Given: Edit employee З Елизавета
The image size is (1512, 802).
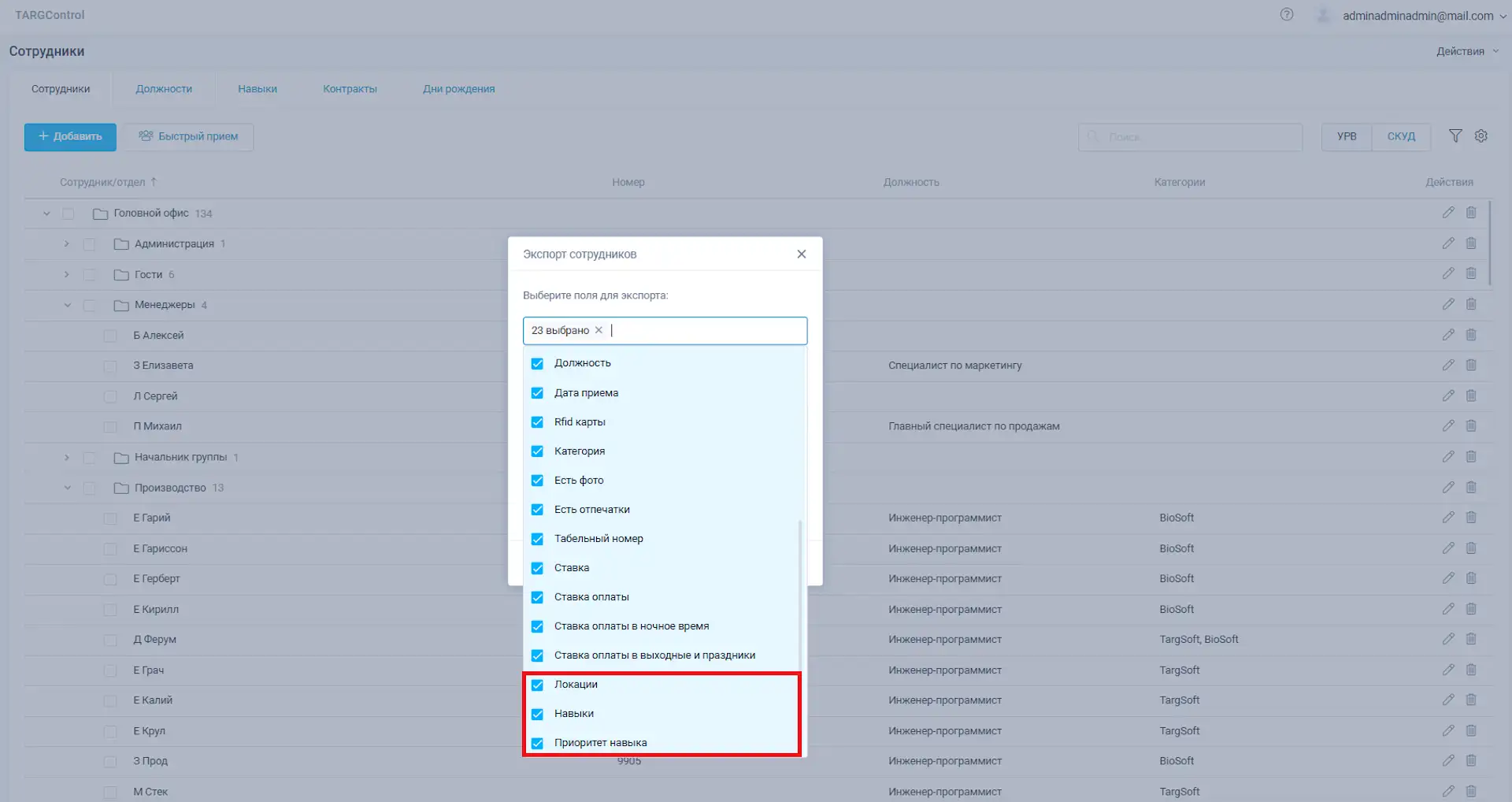Looking at the screenshot, I should 1448,365.
